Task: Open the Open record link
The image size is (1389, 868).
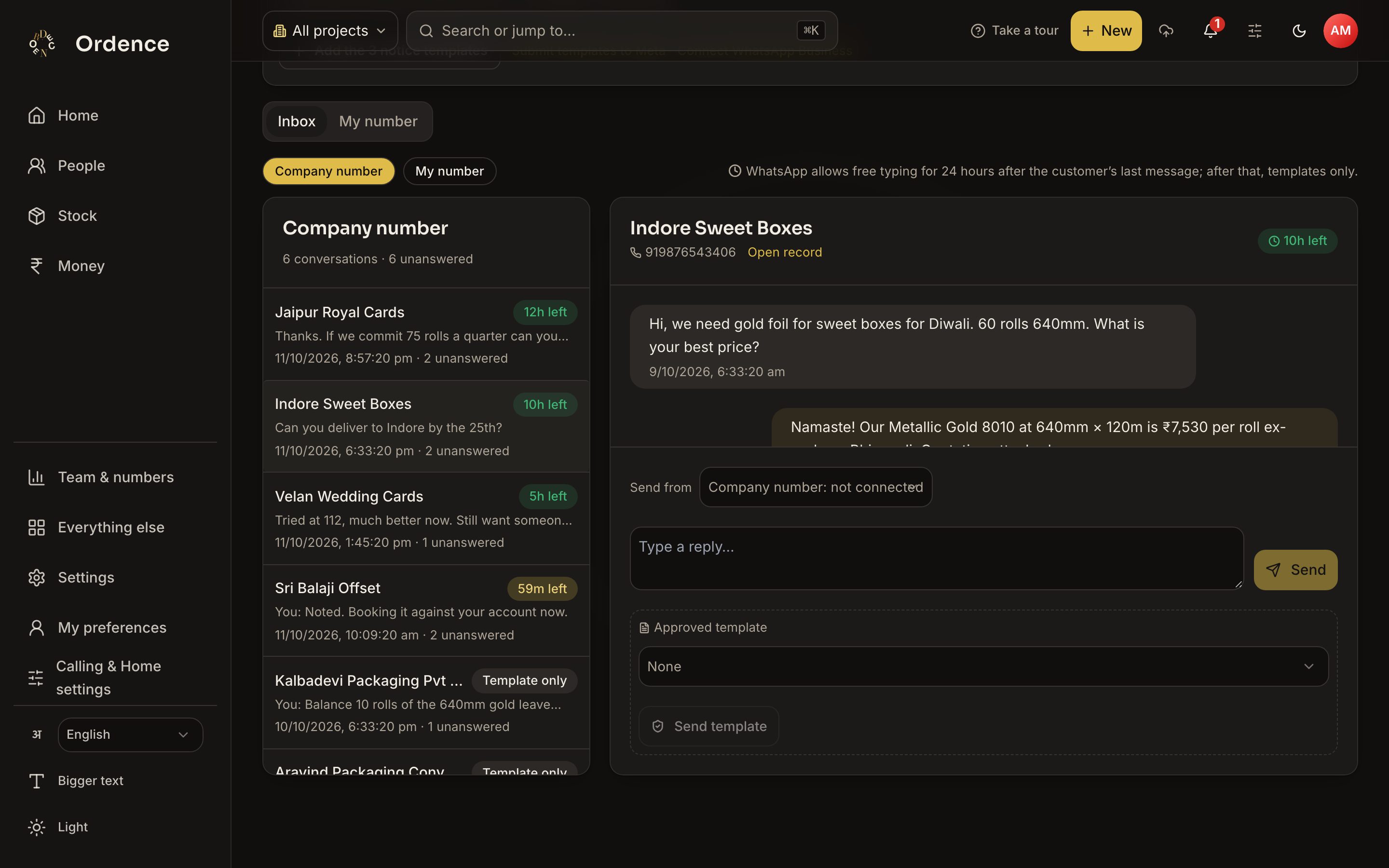Action: click(785, 252)
